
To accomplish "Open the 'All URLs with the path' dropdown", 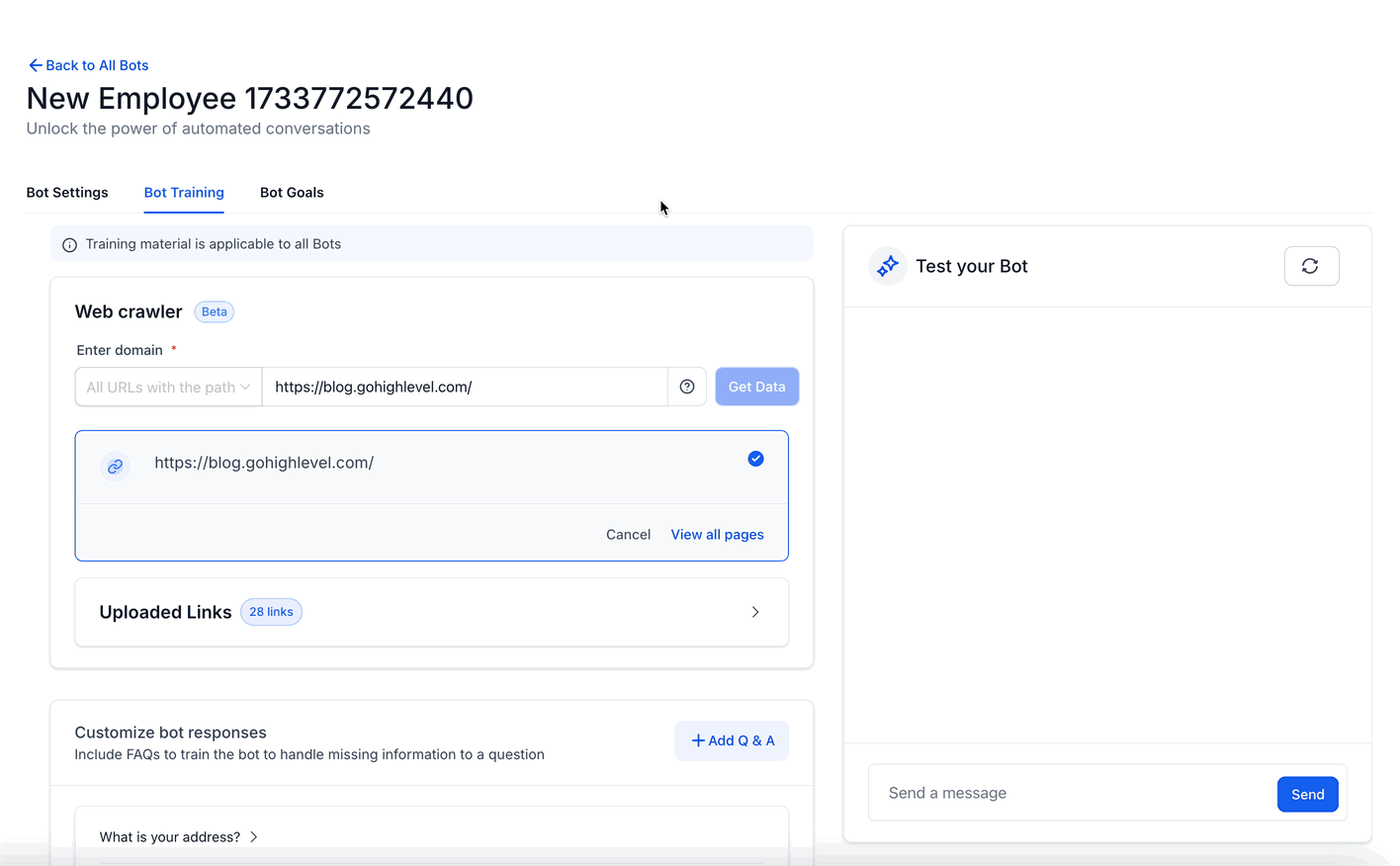I will [168, 387].
